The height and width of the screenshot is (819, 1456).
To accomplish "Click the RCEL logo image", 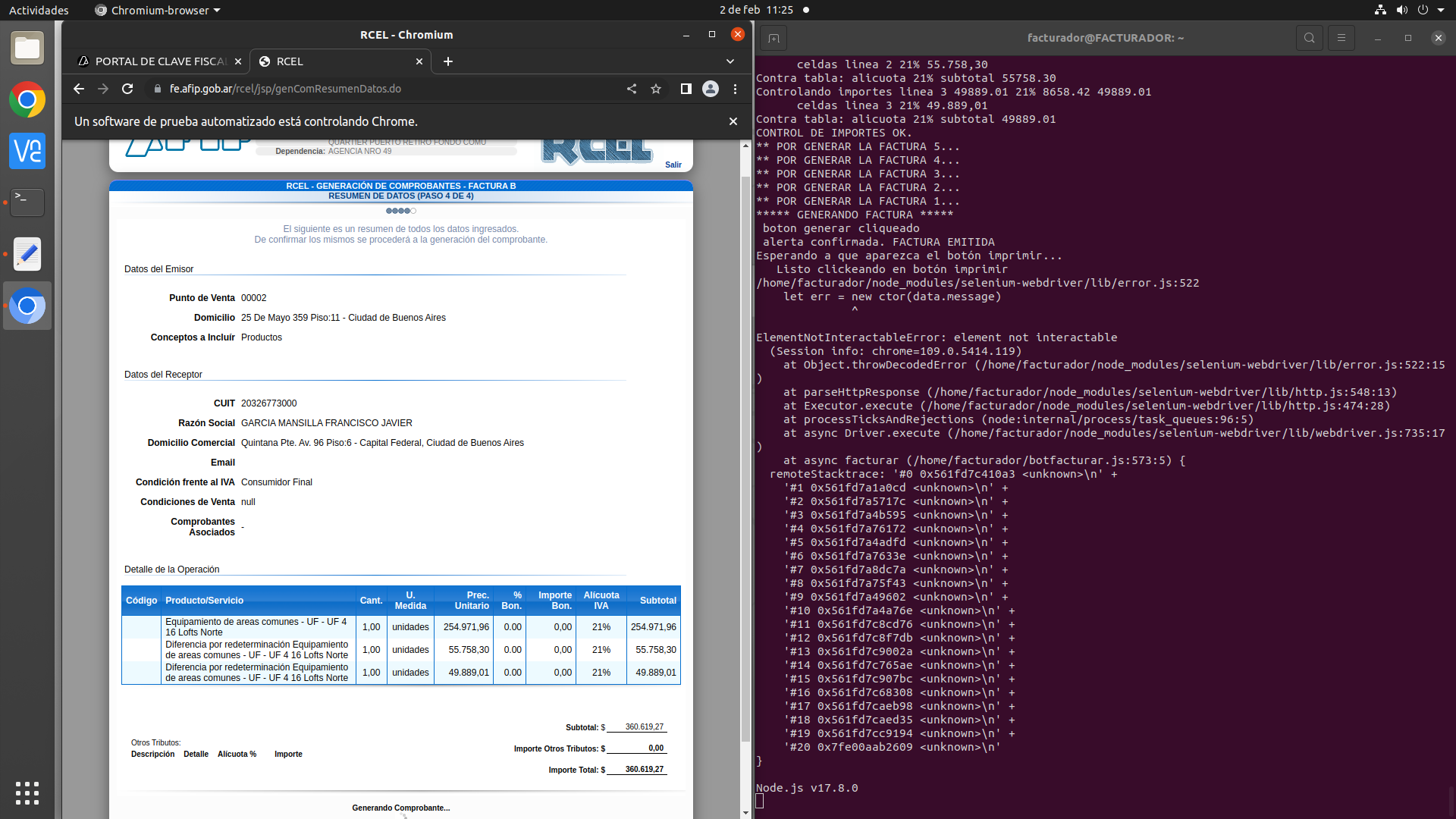I will 597,152.
